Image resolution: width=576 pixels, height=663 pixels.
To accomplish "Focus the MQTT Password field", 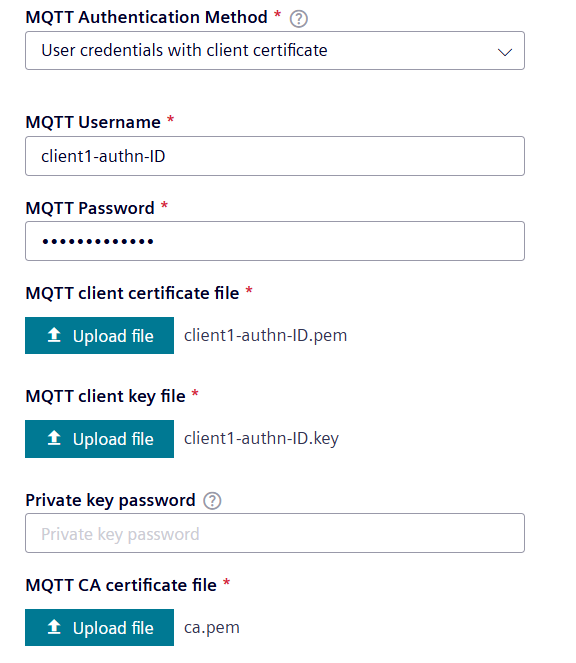I will tap(275, 241).
